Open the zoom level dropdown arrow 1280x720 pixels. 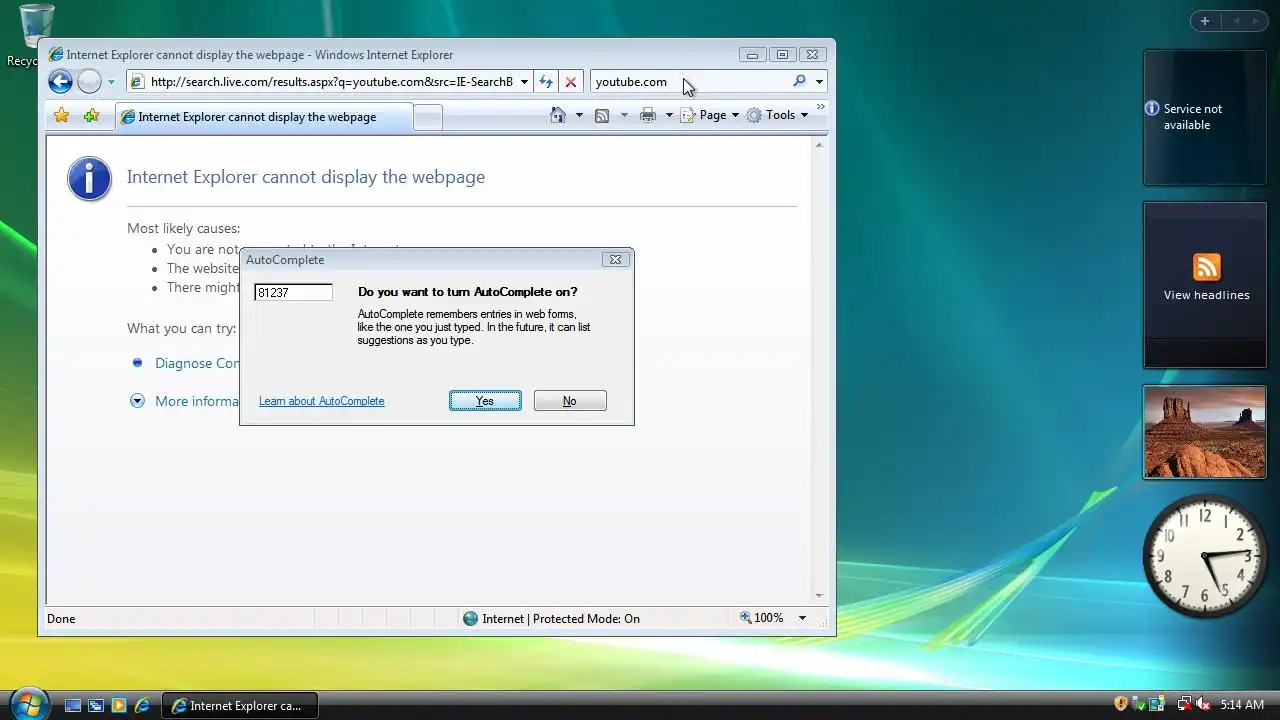click(802, 618)
